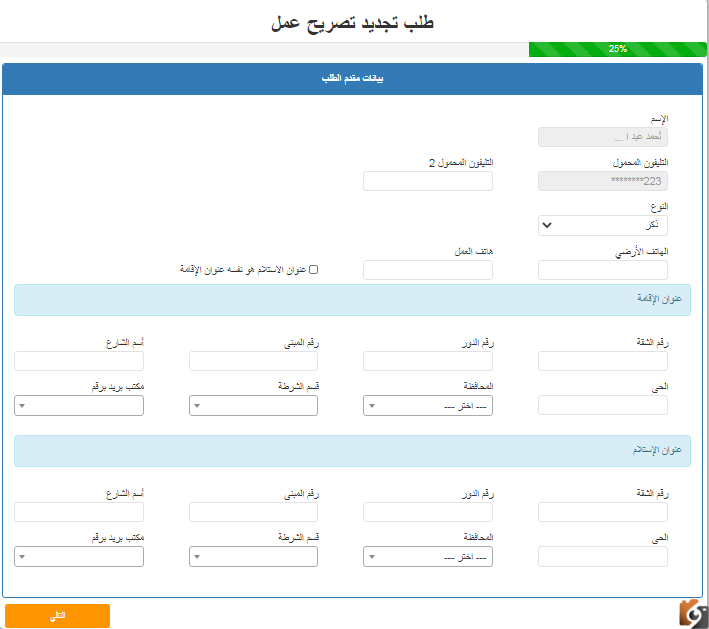Expand المحافظة dropdown under عنوان الإقامة

(428, 406)
